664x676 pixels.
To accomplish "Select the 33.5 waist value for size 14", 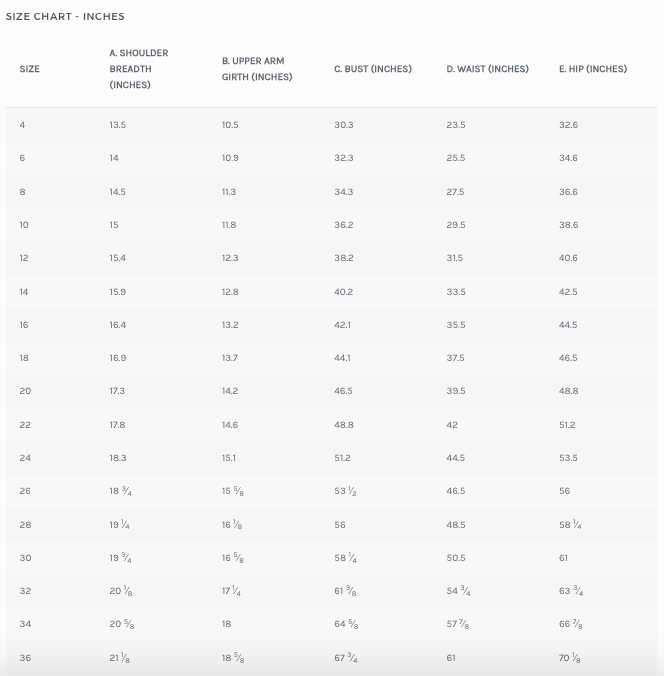I will tap(456, 292).
